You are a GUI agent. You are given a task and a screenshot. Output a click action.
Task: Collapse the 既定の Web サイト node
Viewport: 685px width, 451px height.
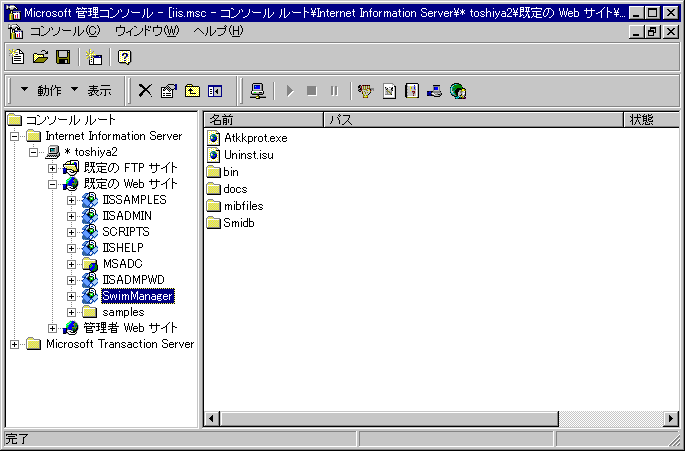click(x=52, y=184)
